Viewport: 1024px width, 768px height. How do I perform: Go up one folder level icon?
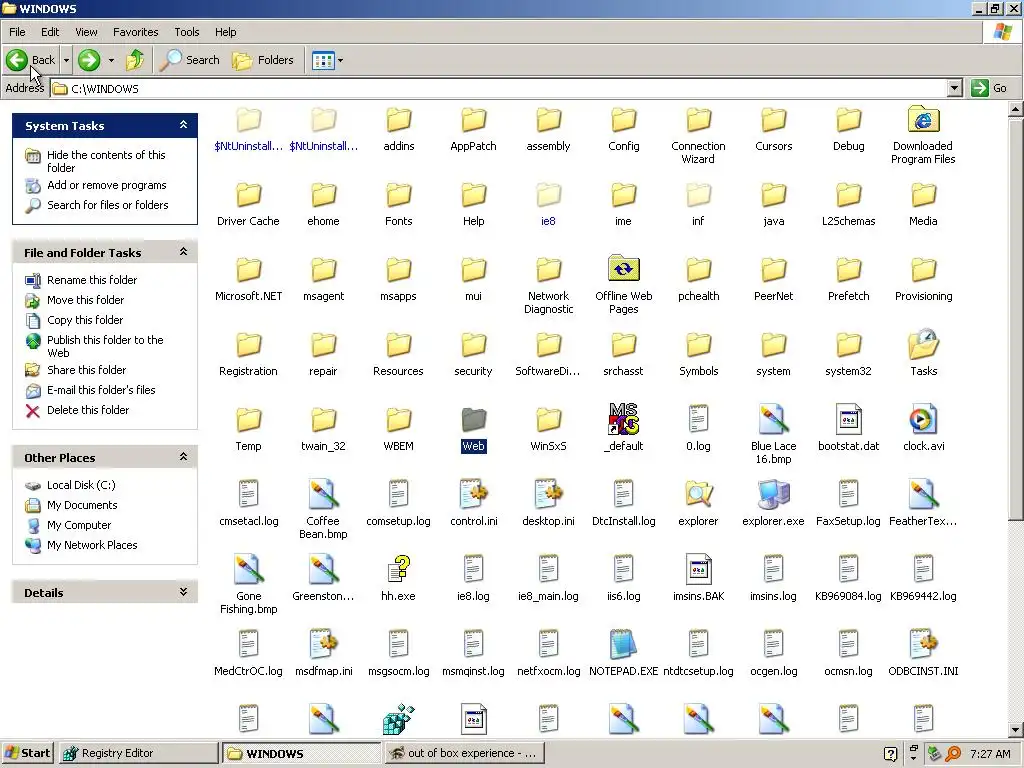[135, 60]
